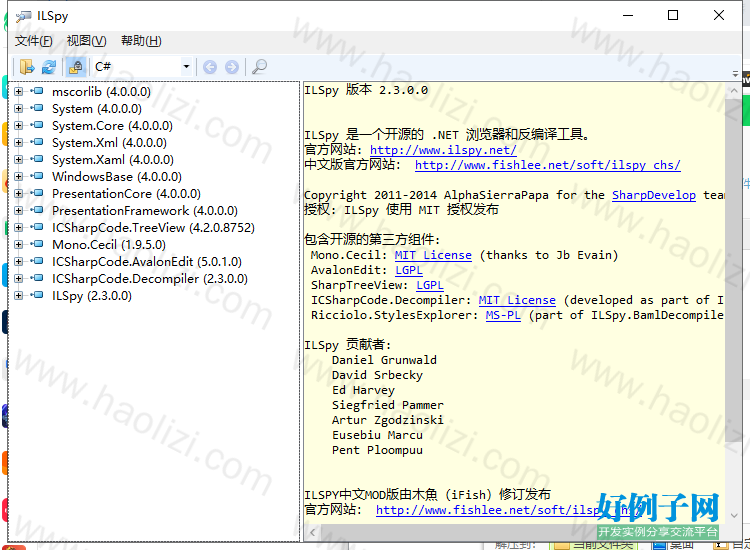Image resolution: width=750 pixels, height=550 pixels.
Task: Select ICSharpCode.AvalonEdit (5.0.1.0) item
Action: point(147,262)
